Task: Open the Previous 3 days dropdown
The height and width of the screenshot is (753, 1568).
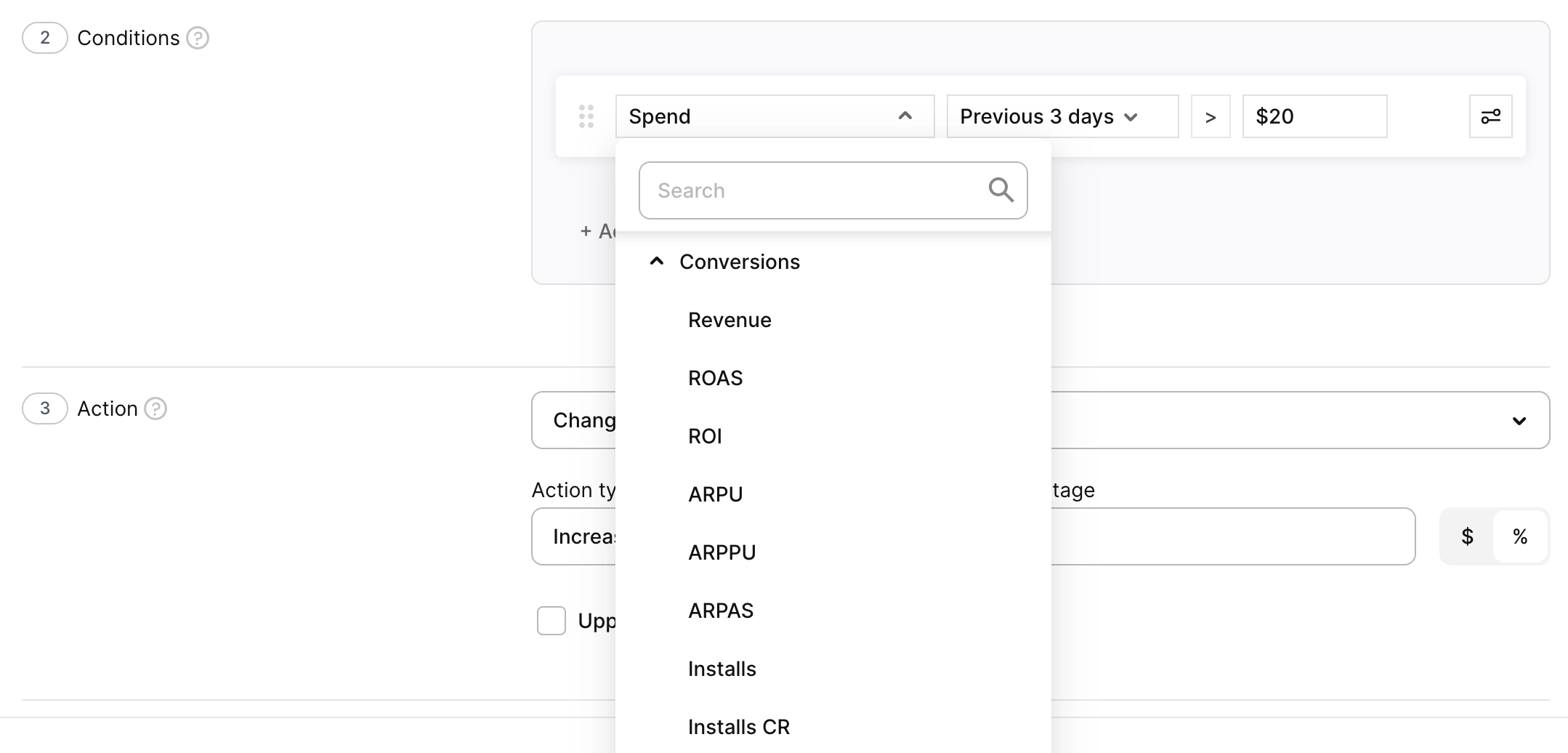Action: [1062, 116]
